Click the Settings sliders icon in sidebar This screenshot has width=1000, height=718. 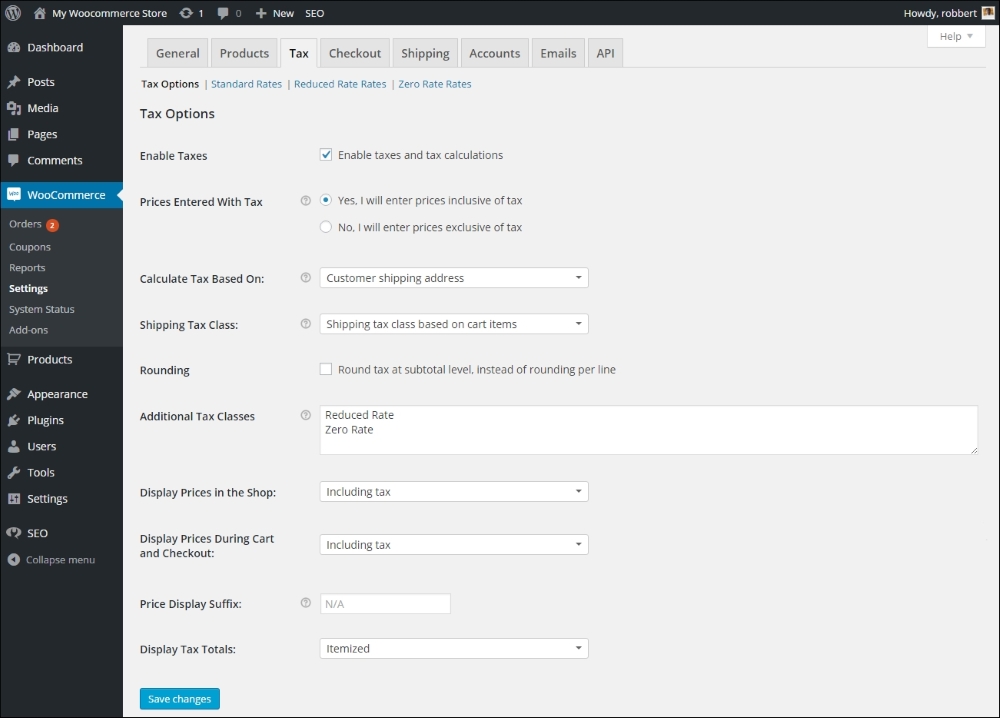pos(13,499)
